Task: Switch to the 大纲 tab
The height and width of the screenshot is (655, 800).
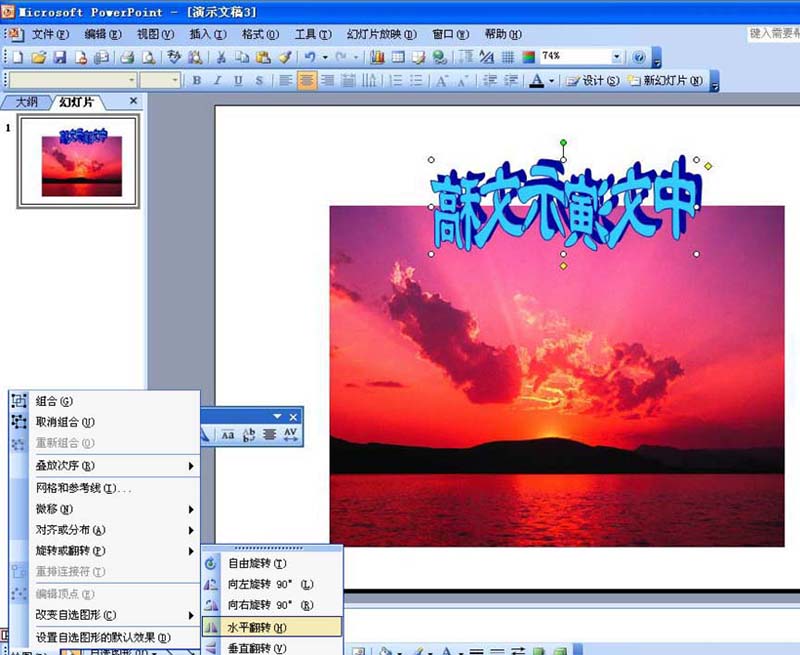Action: (26, 102)
